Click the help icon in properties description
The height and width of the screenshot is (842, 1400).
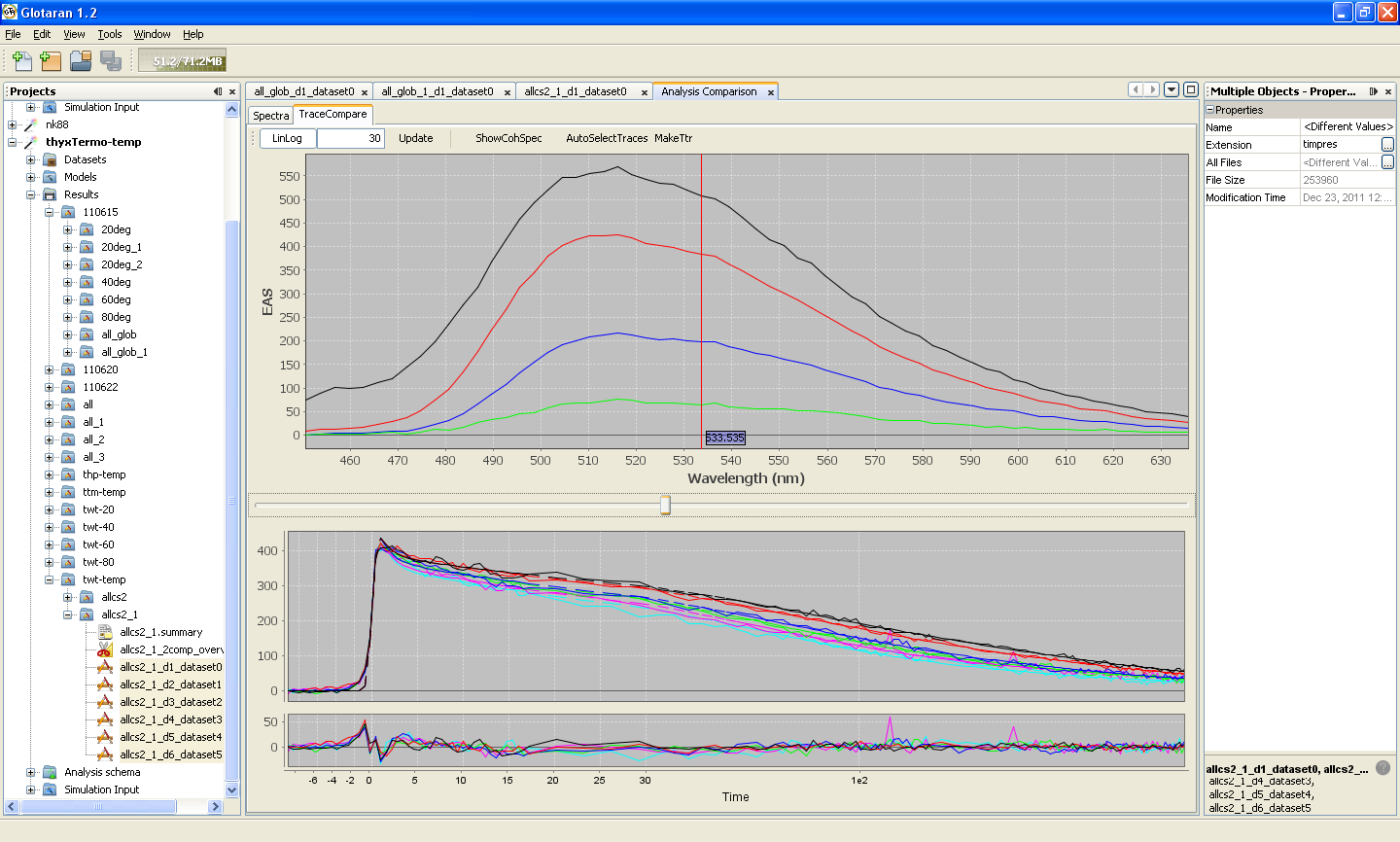click(x=1383, y=768)
